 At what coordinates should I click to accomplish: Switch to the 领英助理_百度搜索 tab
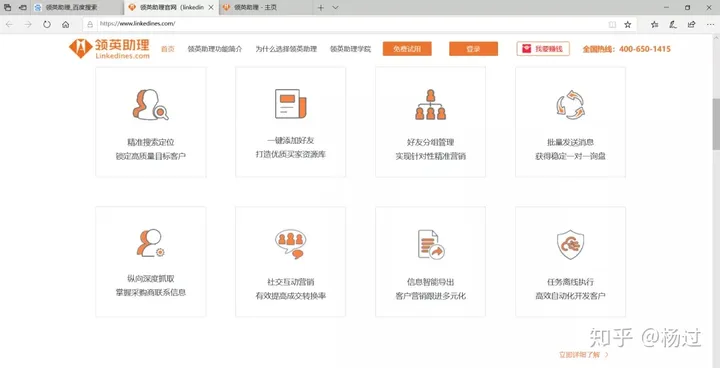point(77,7)
